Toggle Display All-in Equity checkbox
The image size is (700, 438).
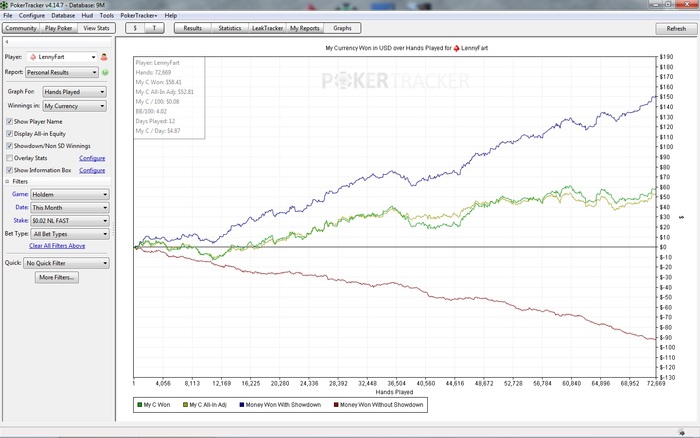click(x=9, y=133)
